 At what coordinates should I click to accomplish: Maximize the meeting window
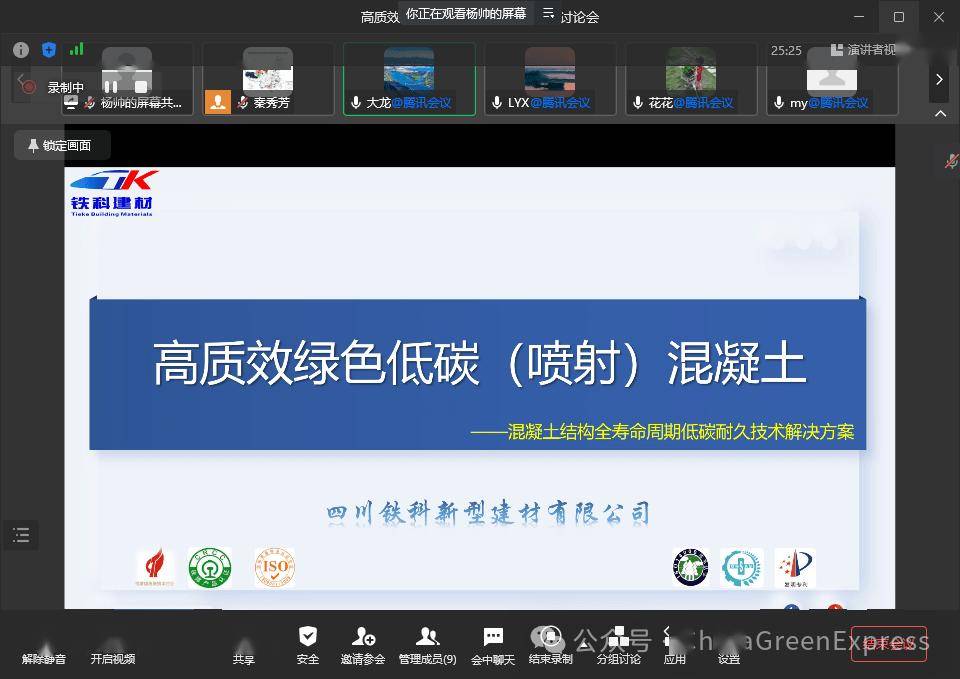(899, 17)
